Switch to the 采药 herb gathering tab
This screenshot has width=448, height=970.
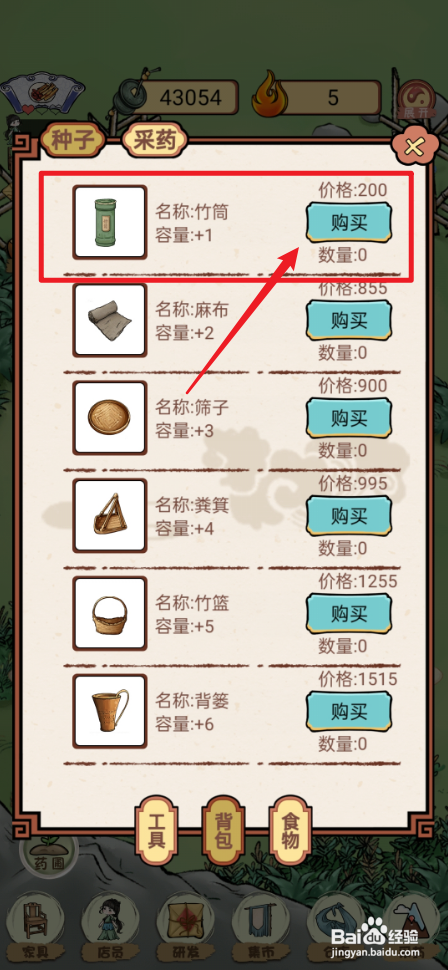(x=155, y=141)
